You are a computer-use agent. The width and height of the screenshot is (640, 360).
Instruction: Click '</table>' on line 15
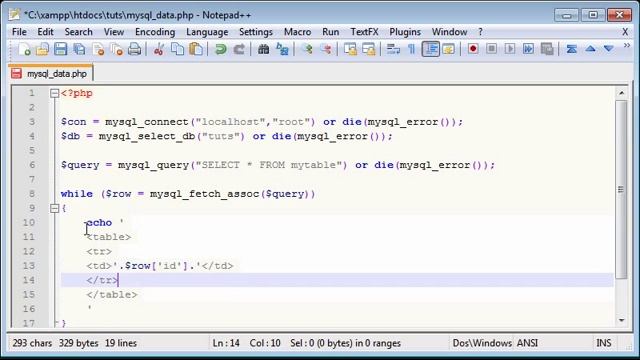[112, 295]
